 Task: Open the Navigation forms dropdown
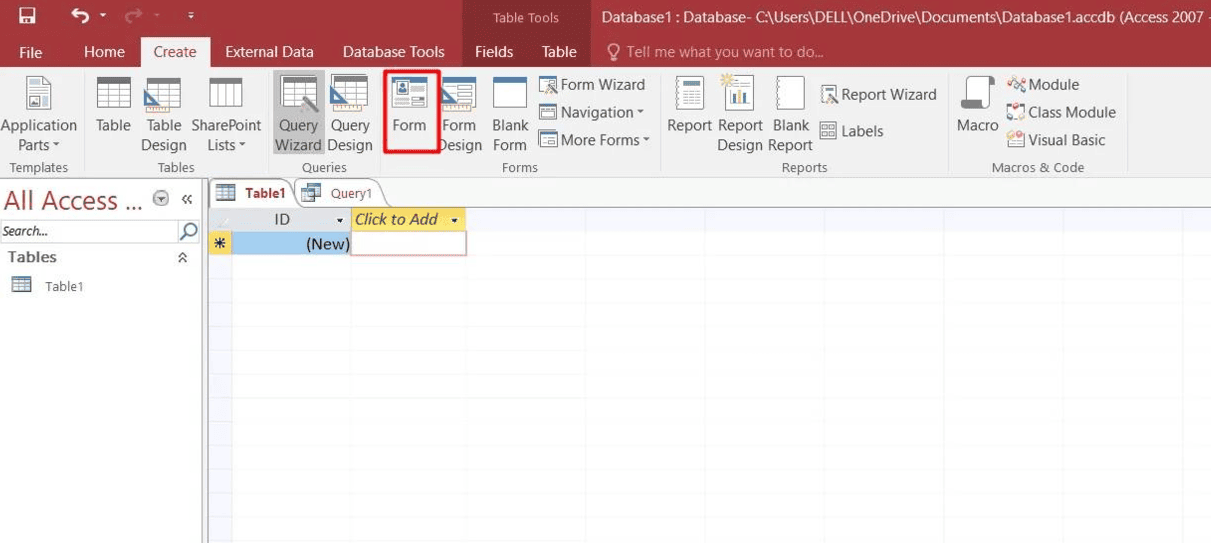click(x=592, y=112)
